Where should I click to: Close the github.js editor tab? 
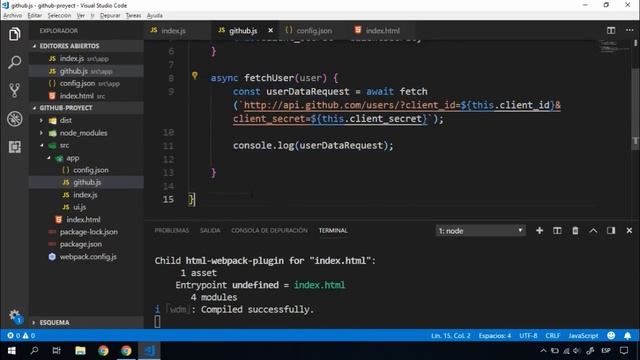[270, 31]
